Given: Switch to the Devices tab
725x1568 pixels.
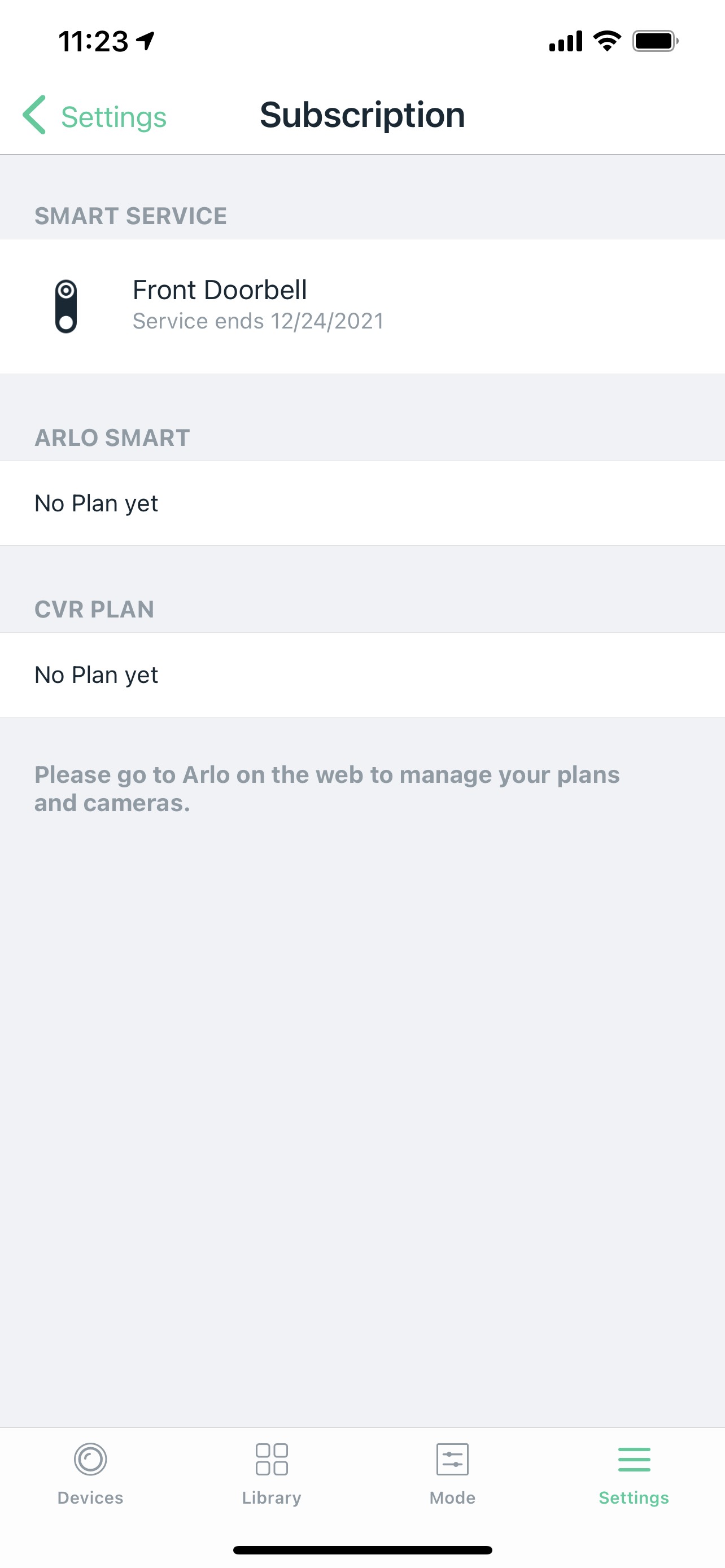Looking at the screenshot, I should tap(90, 1497).
